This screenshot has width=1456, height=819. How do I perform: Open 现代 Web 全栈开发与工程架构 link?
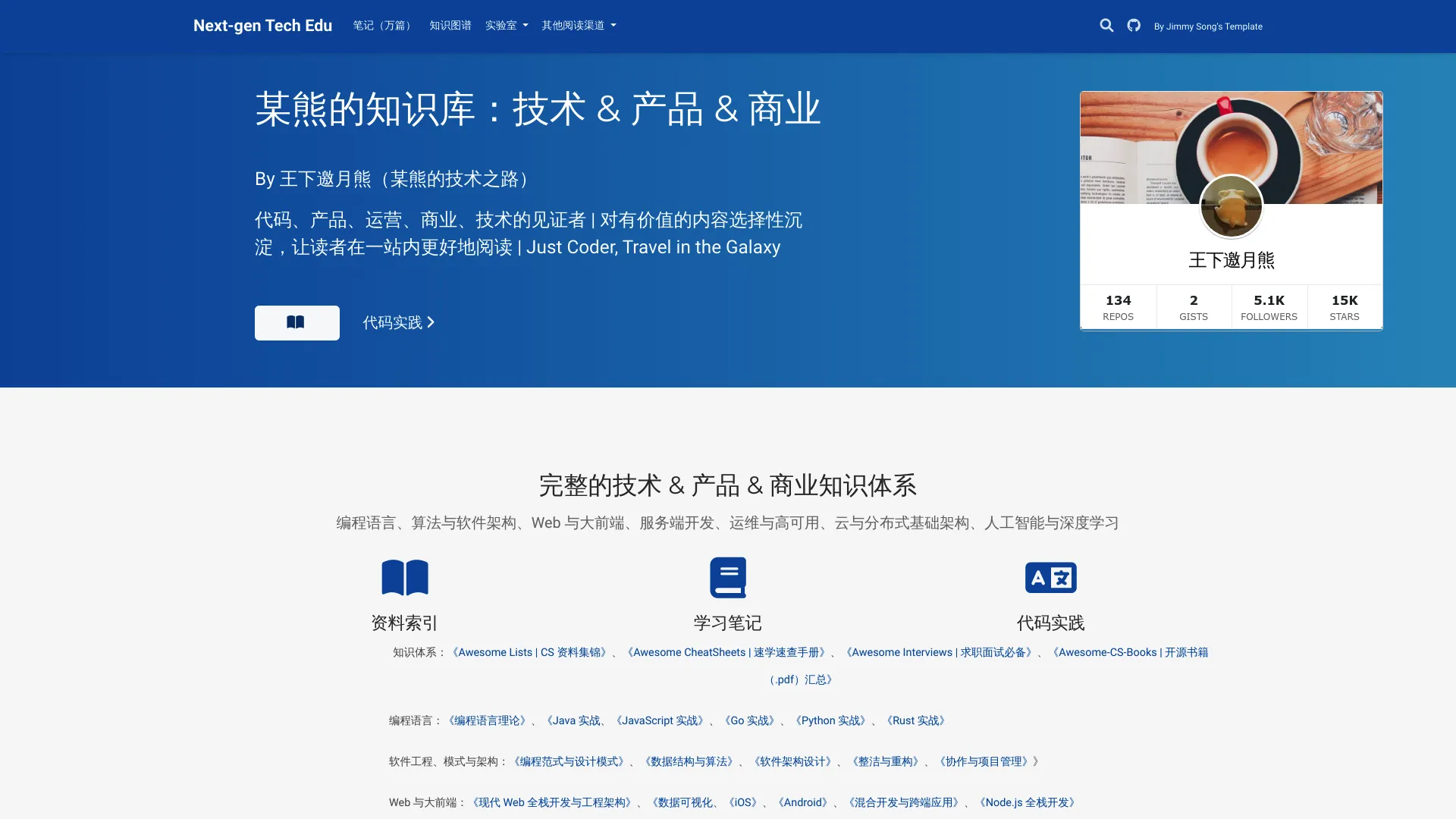click(x=551, y=802)
